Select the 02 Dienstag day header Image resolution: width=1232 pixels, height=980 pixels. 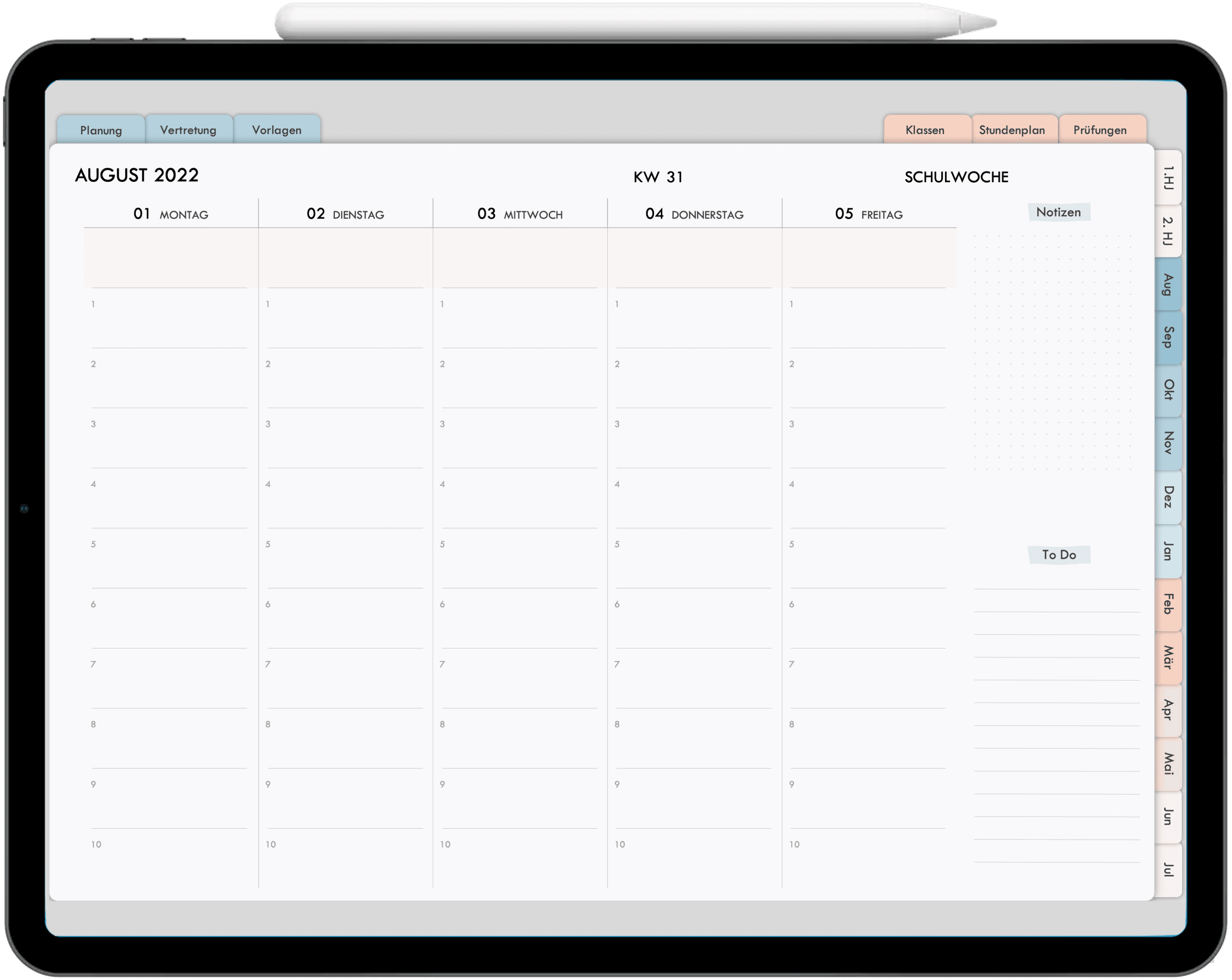345,214
